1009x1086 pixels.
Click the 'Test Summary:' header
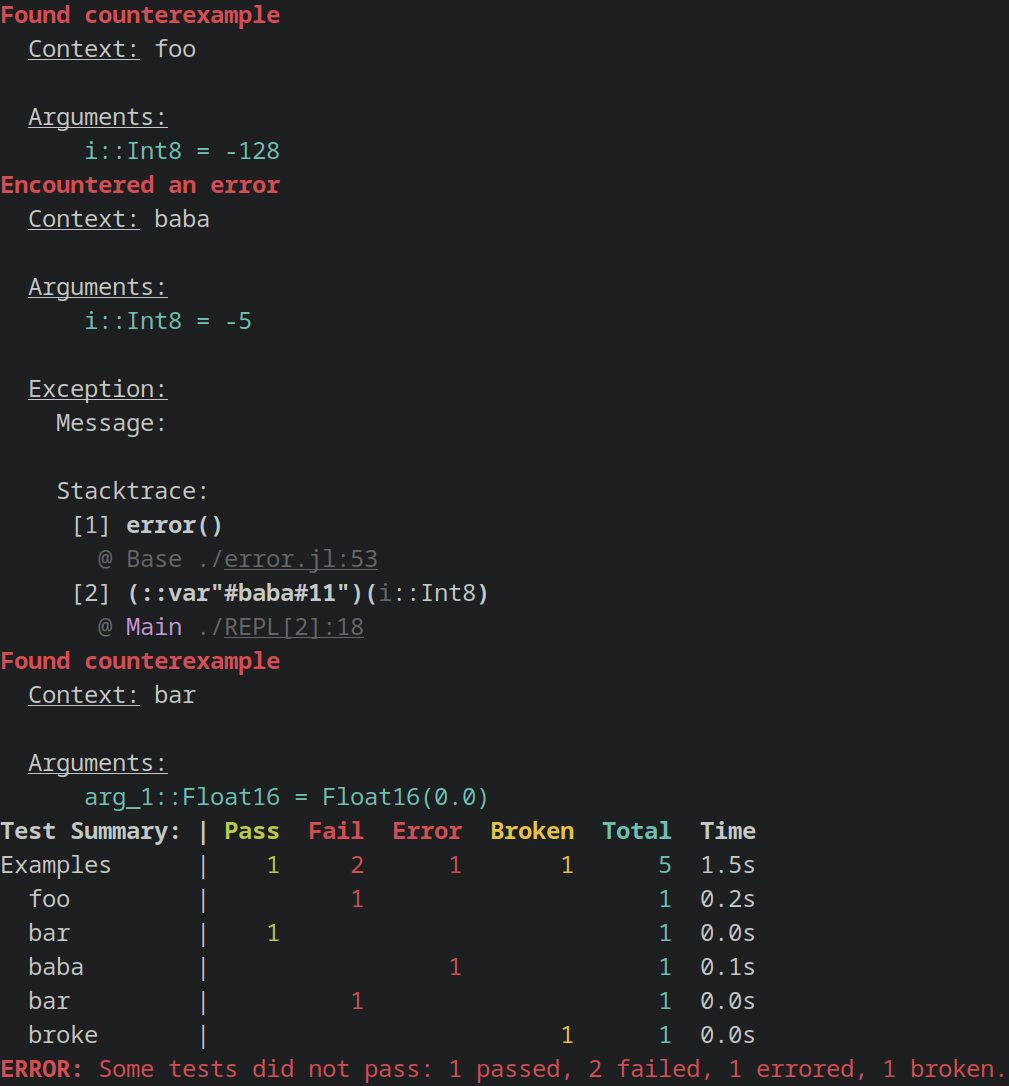(x=91, y=830)
